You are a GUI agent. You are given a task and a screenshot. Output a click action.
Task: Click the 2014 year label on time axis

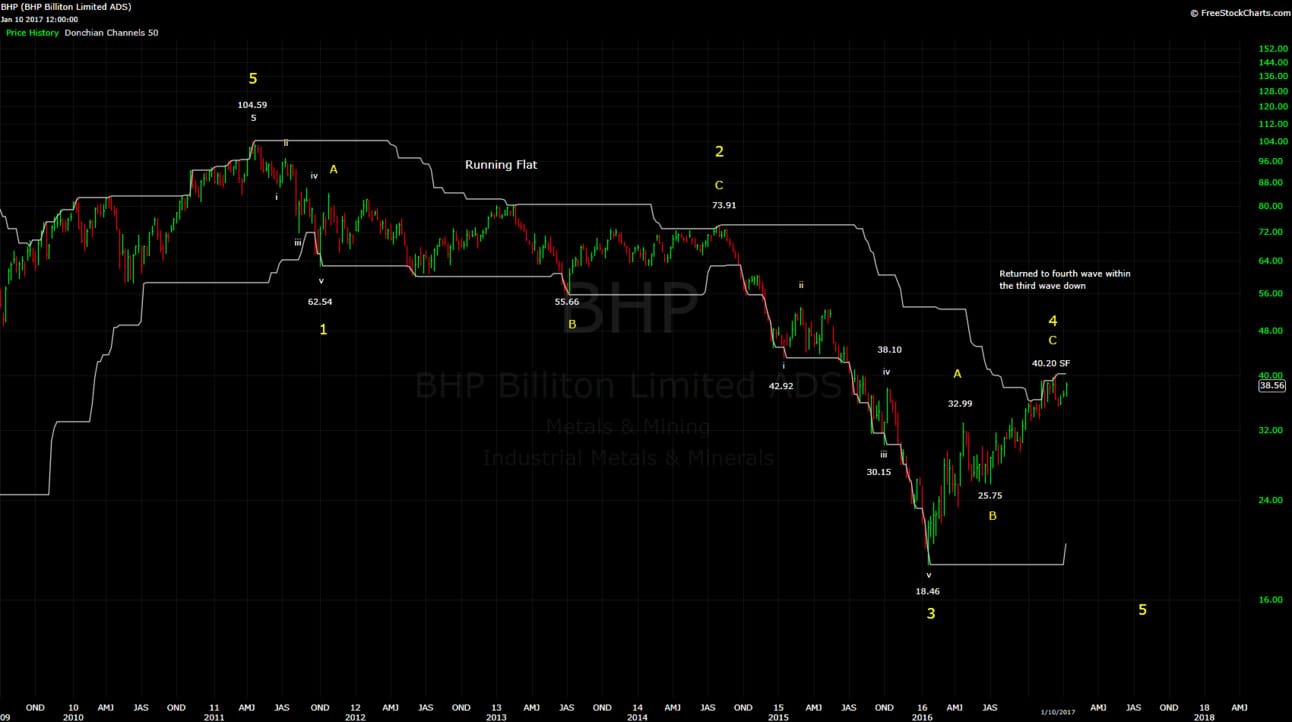pyautogui.click(x=637, y=716)
